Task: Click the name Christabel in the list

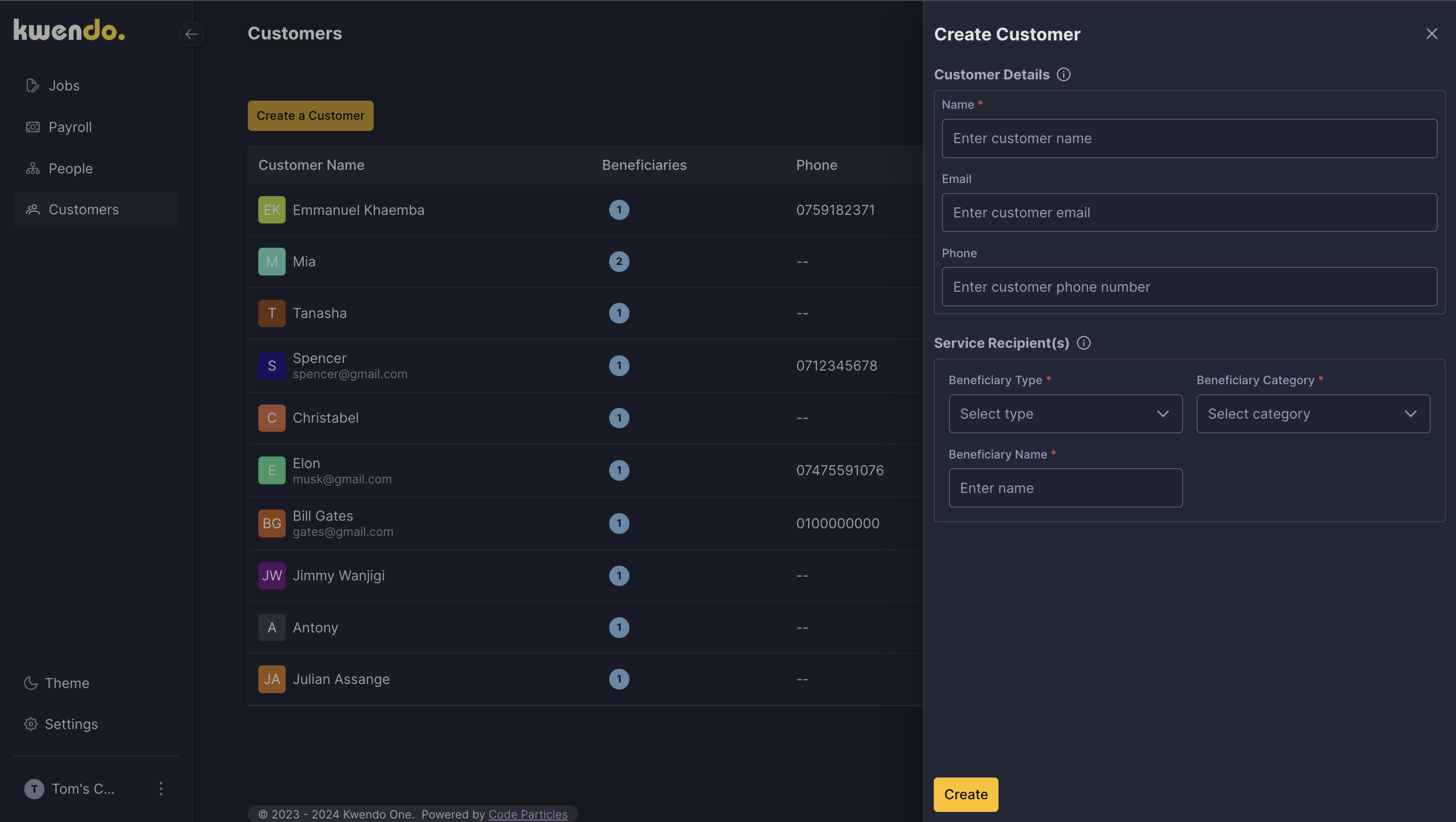Action: coord(326,418)
